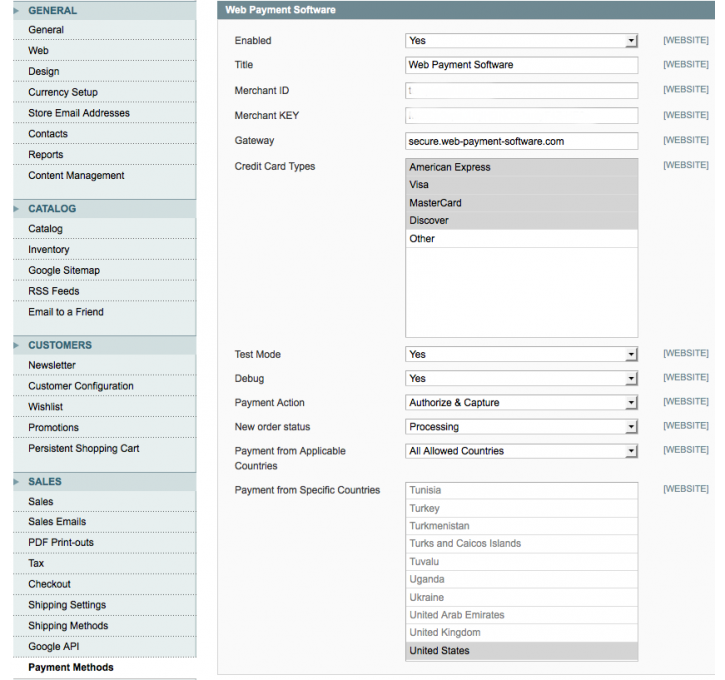Click the Merchant ID input field
Viewport: 725px width, 680px height.
[522, 91]
